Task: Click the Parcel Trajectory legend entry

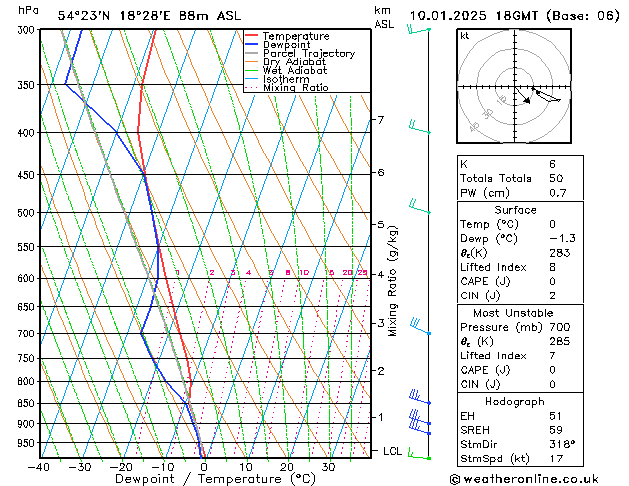Action: click(x=300, y=53)
